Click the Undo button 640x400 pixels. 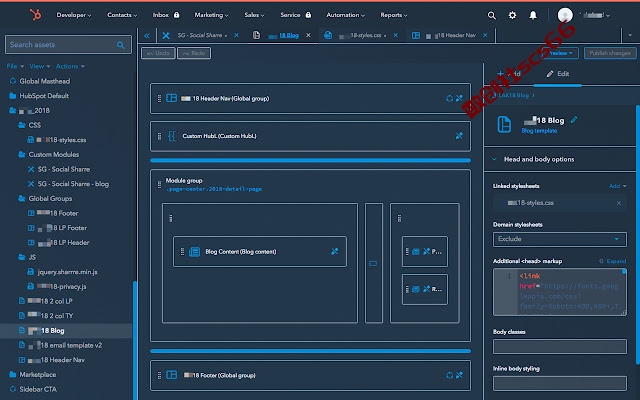coord(158,53)
